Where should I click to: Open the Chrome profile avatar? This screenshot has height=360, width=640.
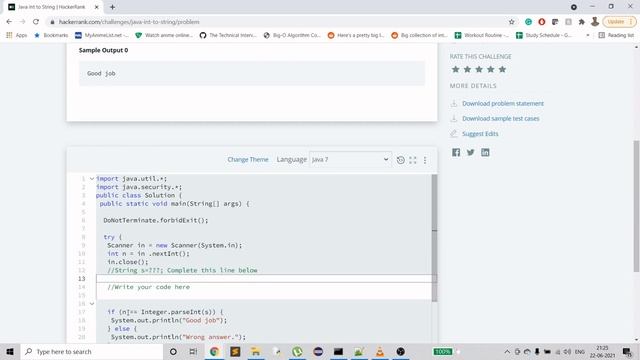click(595, 22)
